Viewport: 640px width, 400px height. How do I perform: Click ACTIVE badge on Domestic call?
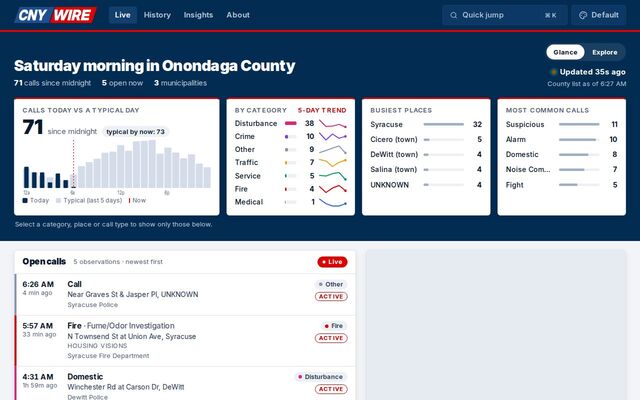click(331, 389)
